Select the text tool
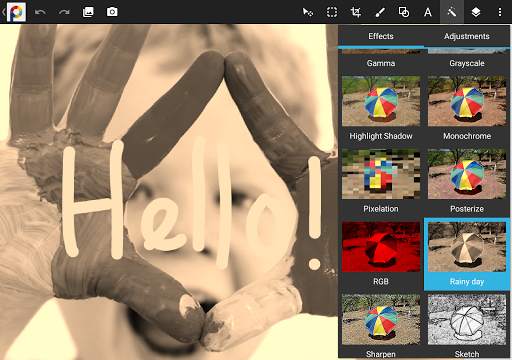 point(428,12)
